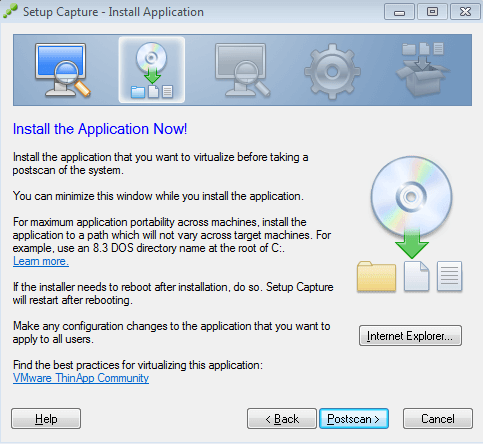The width and height of the screenshot is (483, 444).
Task: Cancel the Setup Capture wizard
Action: [x=438, y=418]
